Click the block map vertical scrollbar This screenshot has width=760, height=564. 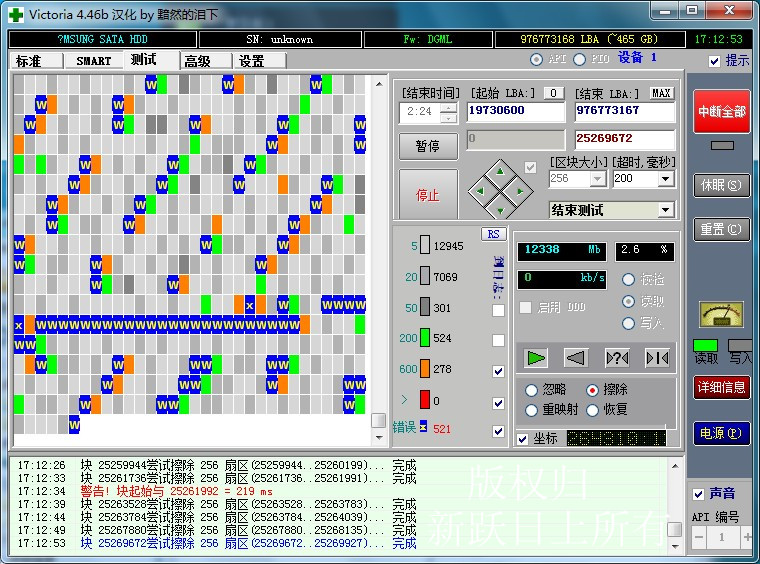379,260
